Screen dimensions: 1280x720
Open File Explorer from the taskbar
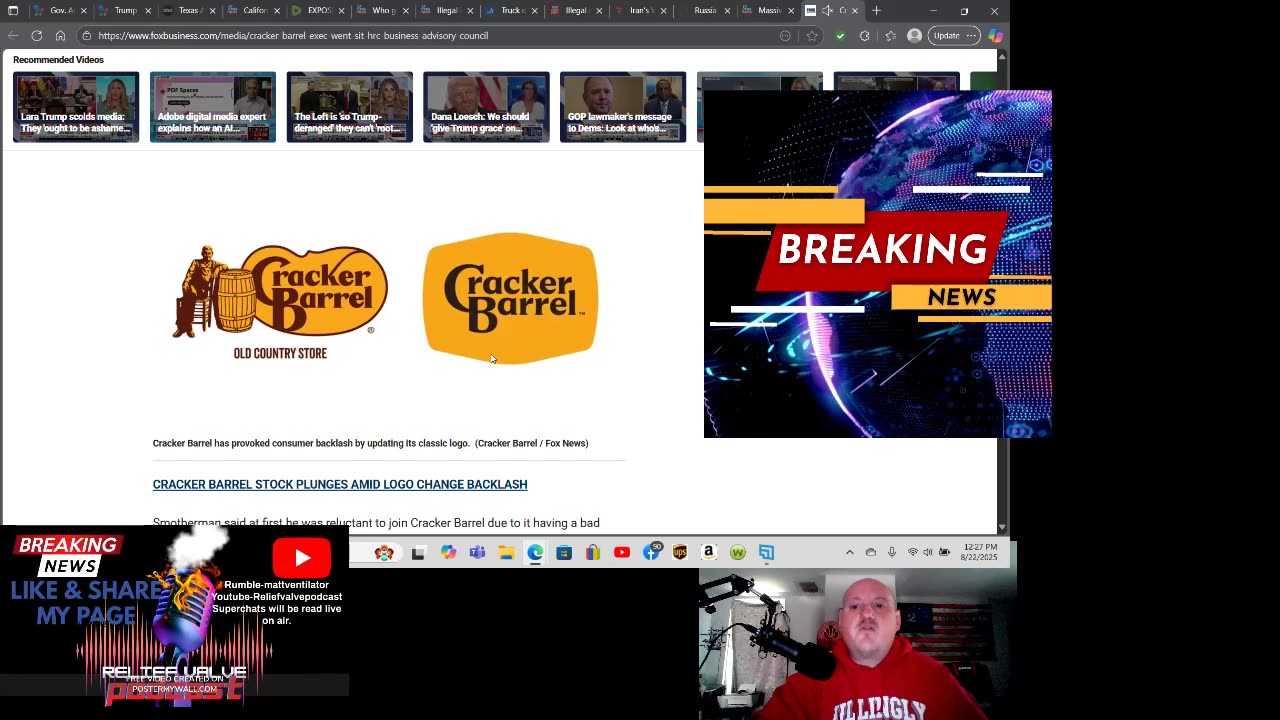coord(506,553)
